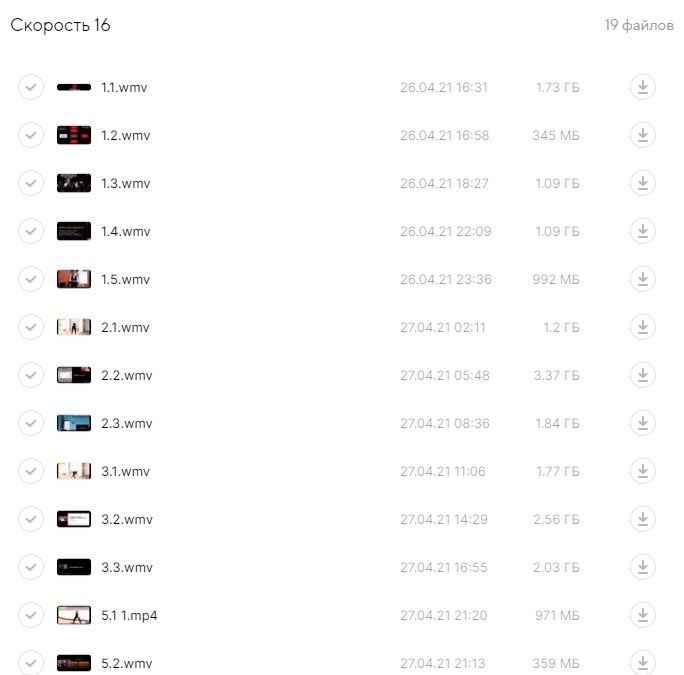This screenshot has height=675, width=684.
Task: Open the 1.5.wmv video thumbnail
Action: pos(74,279)
